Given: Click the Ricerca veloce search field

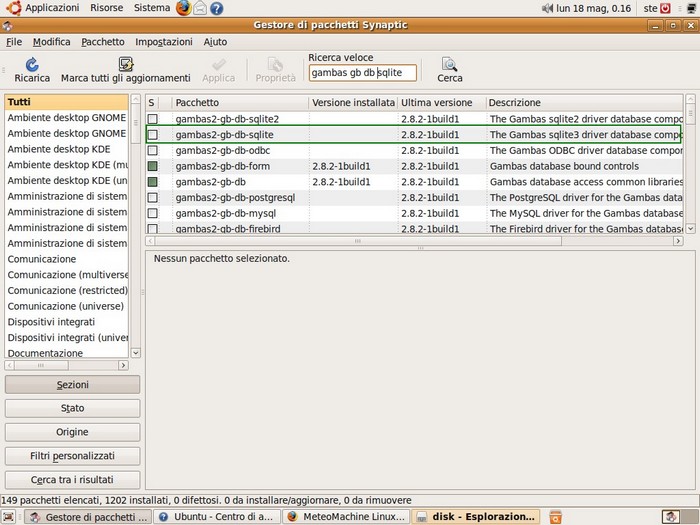Looking at the screenshot, I should (x=362, y=73).
